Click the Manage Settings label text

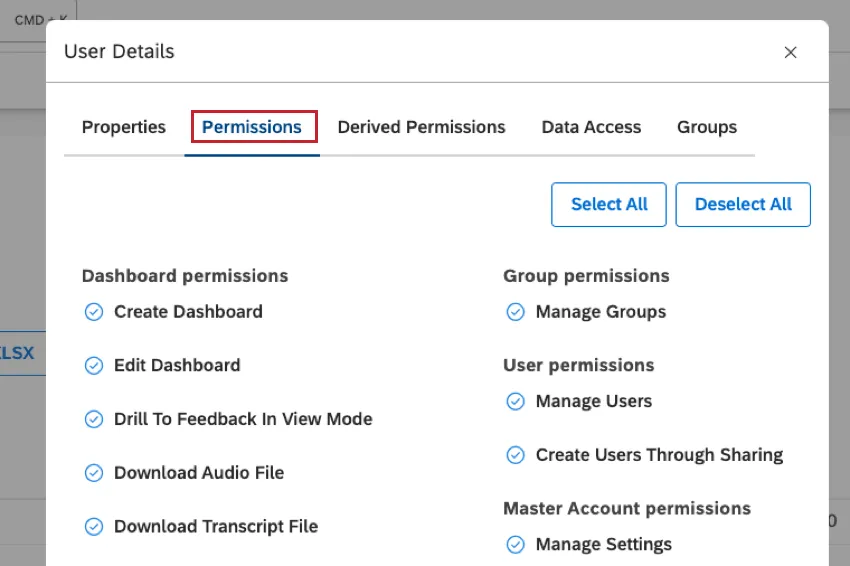click(x=603, y=545)
